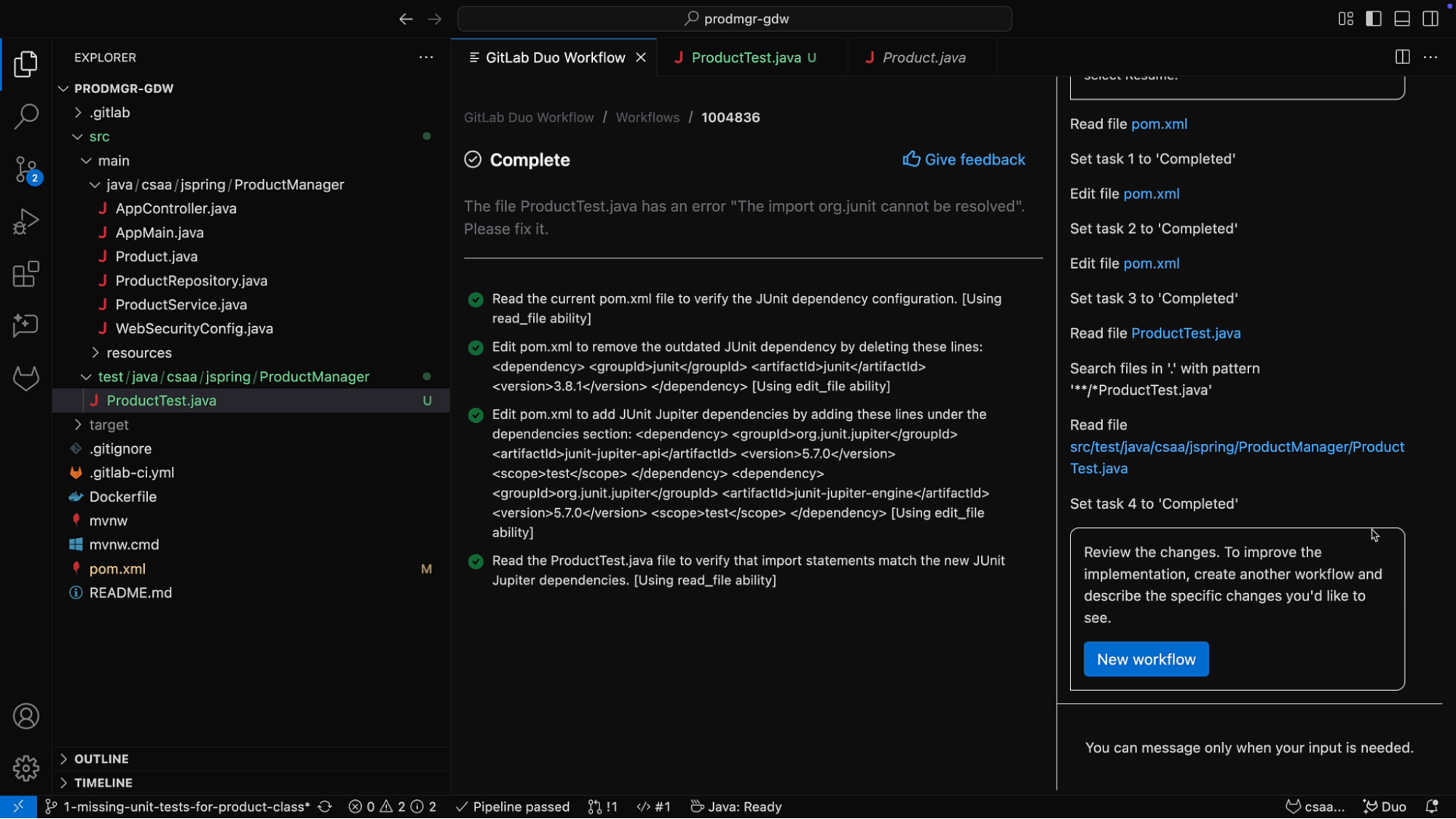Open src/test/java full path ProductTest.java link
1456x819 pixels.
pos(1237,458)
